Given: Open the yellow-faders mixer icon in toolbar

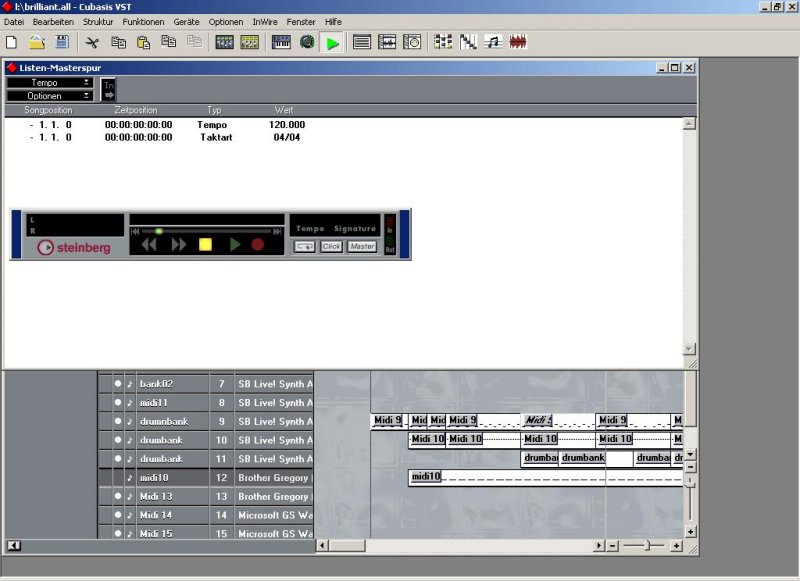Looking at the screenshot, I should point(249,42).
